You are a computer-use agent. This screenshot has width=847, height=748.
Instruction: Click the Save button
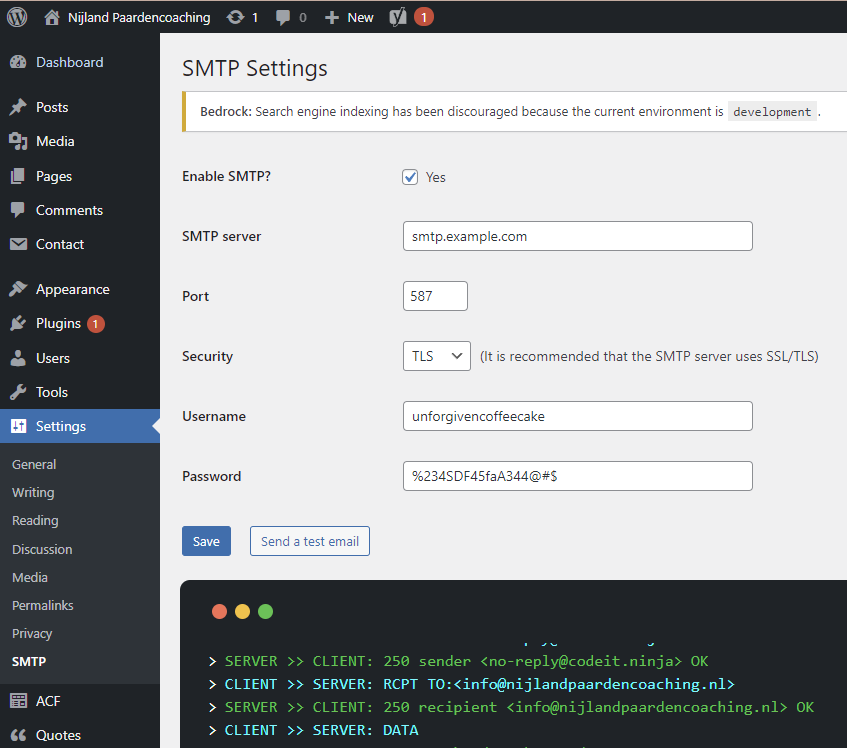pos(206,541)
